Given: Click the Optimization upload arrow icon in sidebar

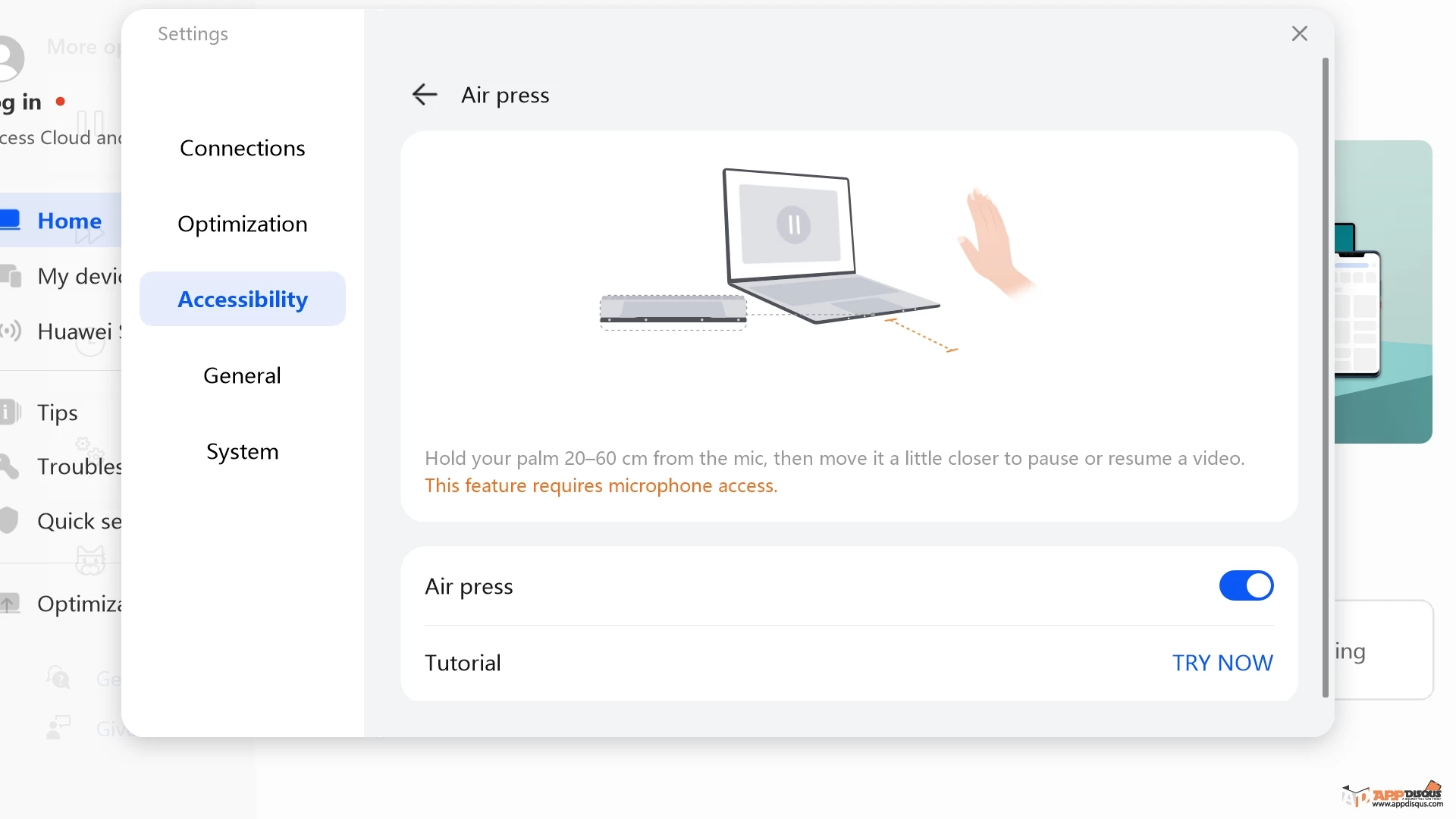Looking at the screenshot, I should tap(10, 604).
